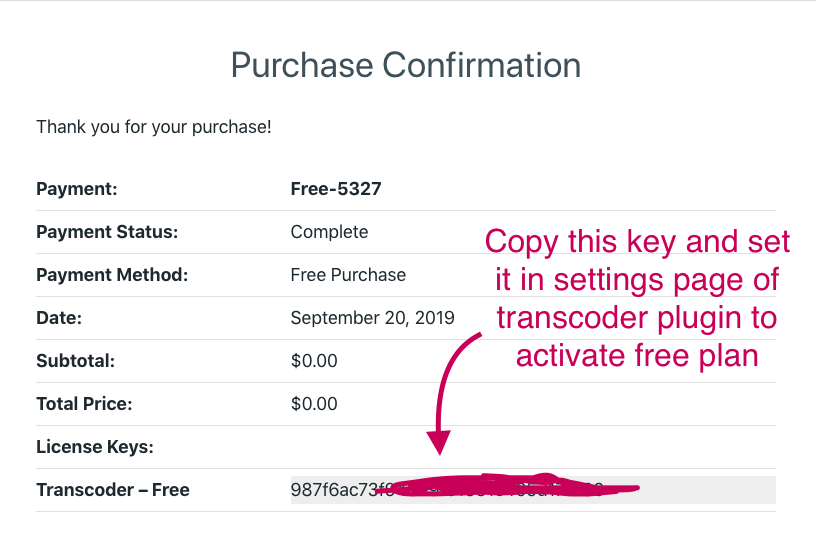The image size is (816, 545).
Task: Click the pink curved arrow annotation
Action: 446,390
